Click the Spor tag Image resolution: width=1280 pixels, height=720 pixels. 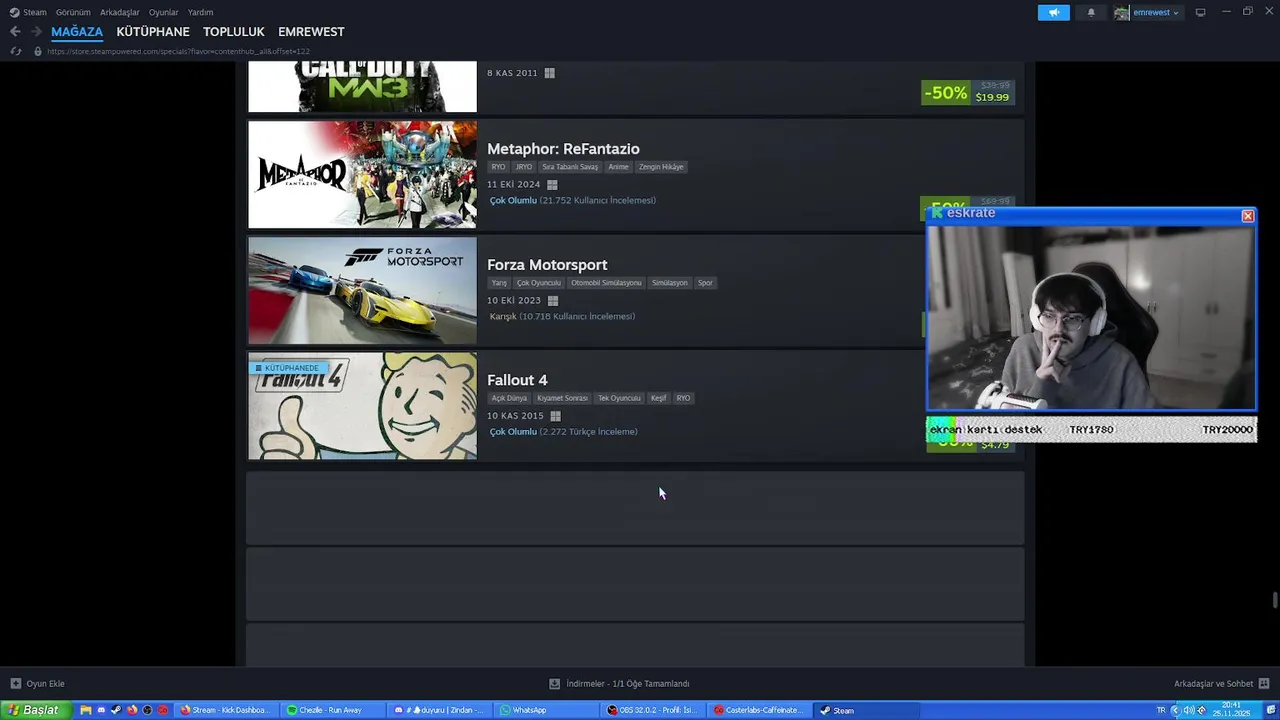(x=705, y=283)
